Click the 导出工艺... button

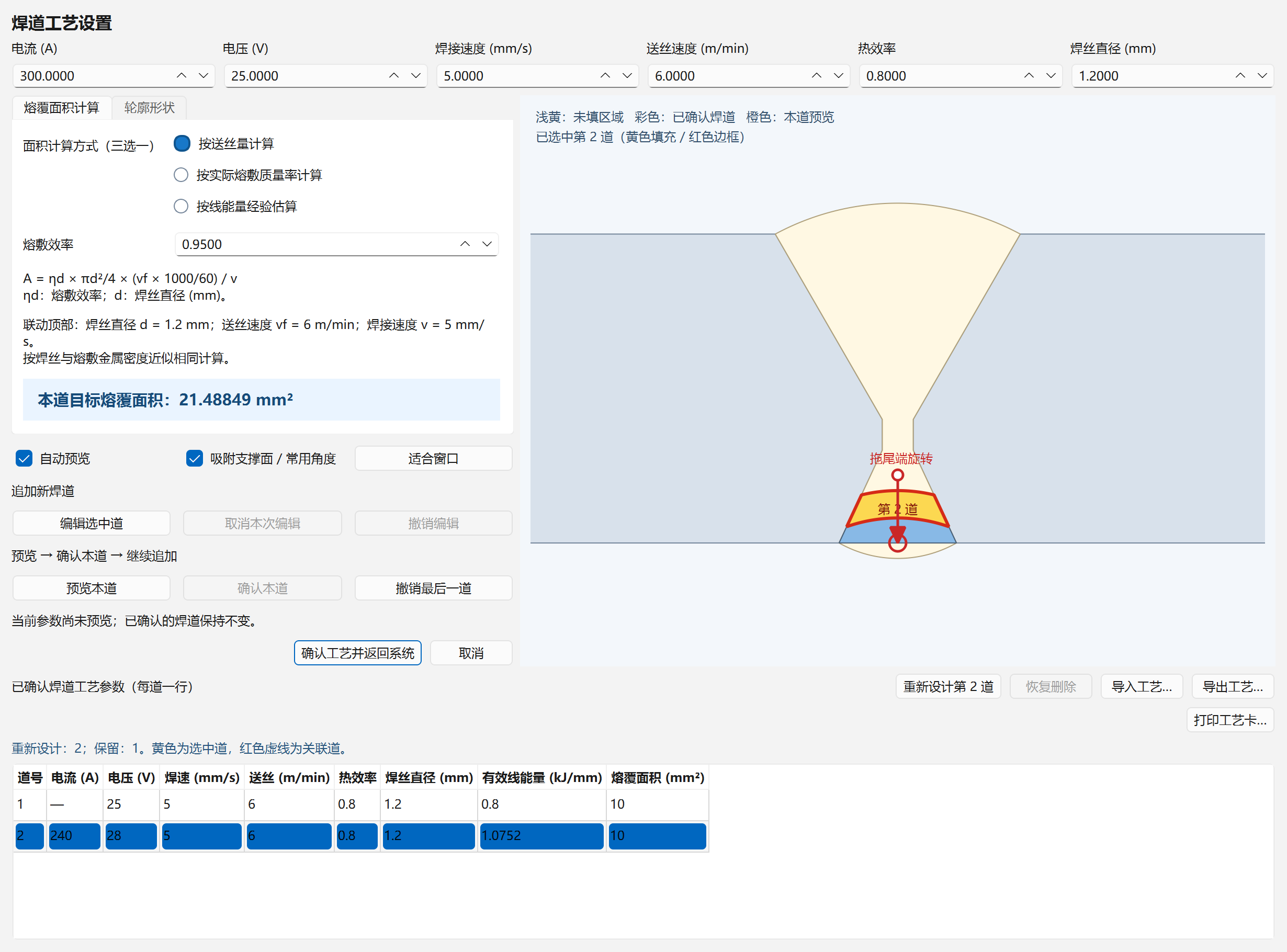coord(1232,686)
